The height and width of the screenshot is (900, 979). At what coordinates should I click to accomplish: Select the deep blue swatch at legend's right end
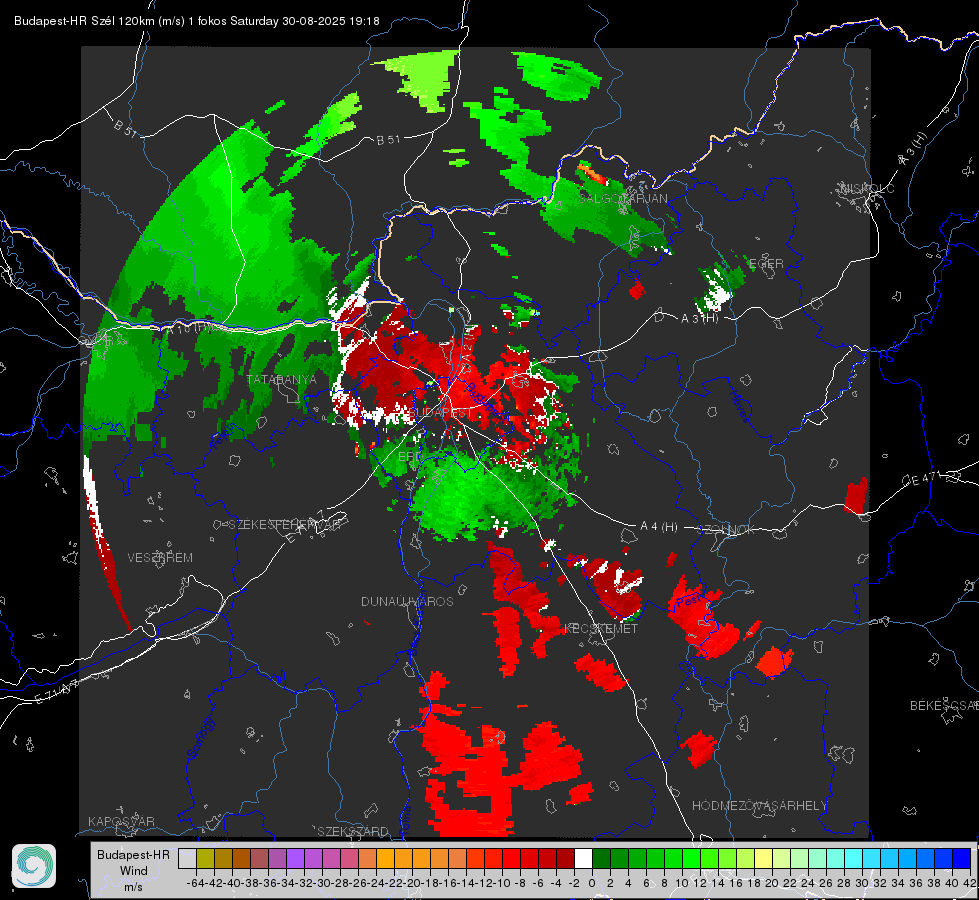[962, 858]
